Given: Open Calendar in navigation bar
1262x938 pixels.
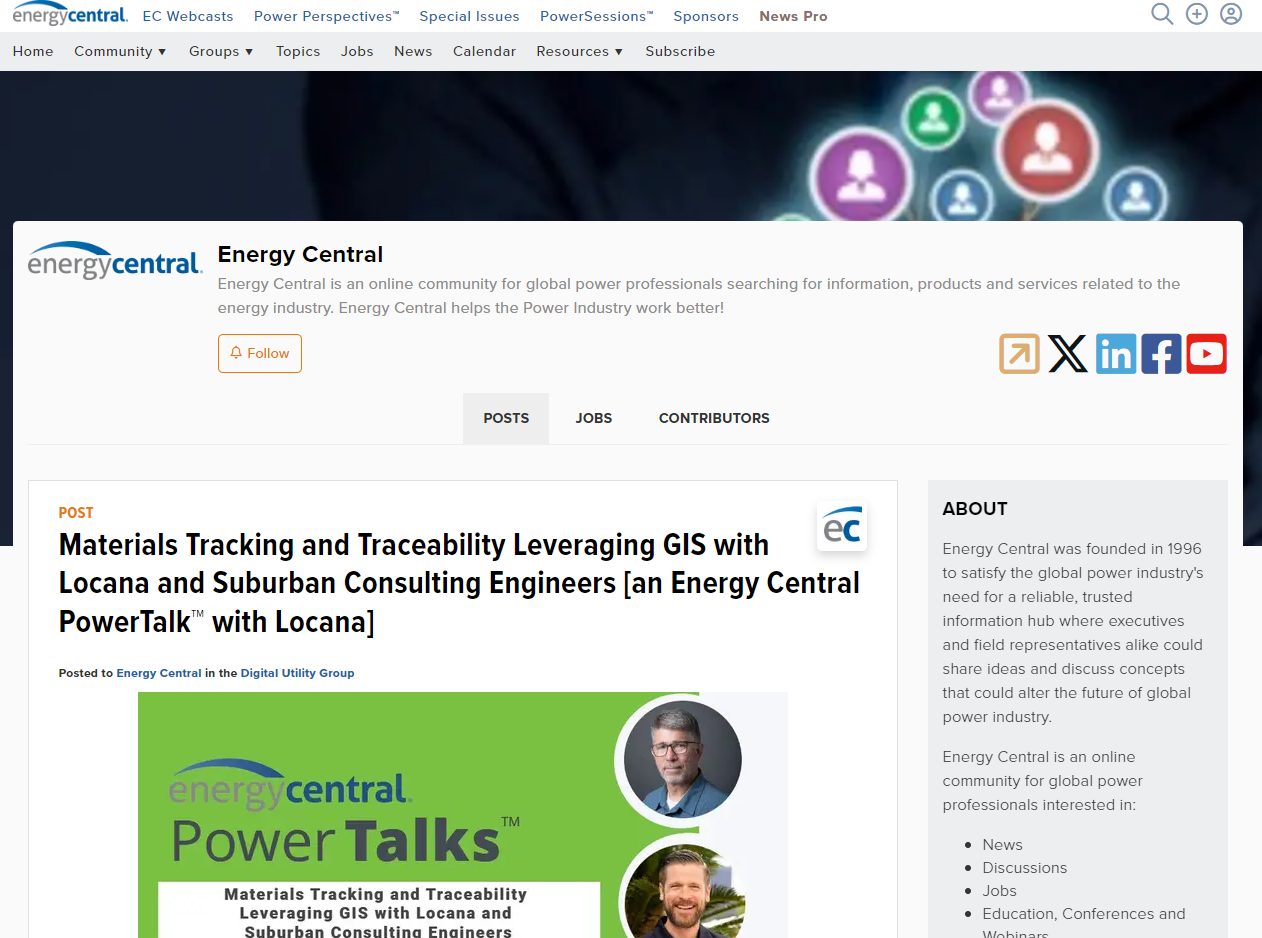Looking at the screenshot, I should (484, 51).
